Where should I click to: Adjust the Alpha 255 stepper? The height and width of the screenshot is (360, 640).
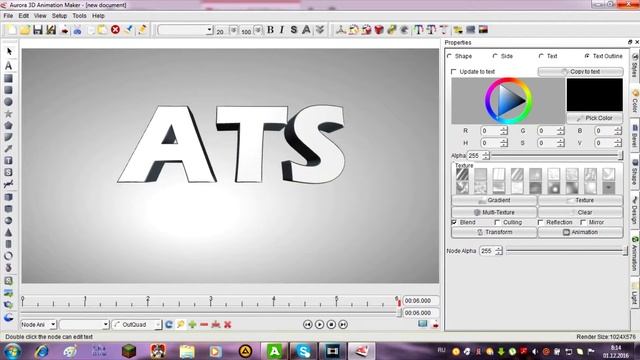point(486,156)
